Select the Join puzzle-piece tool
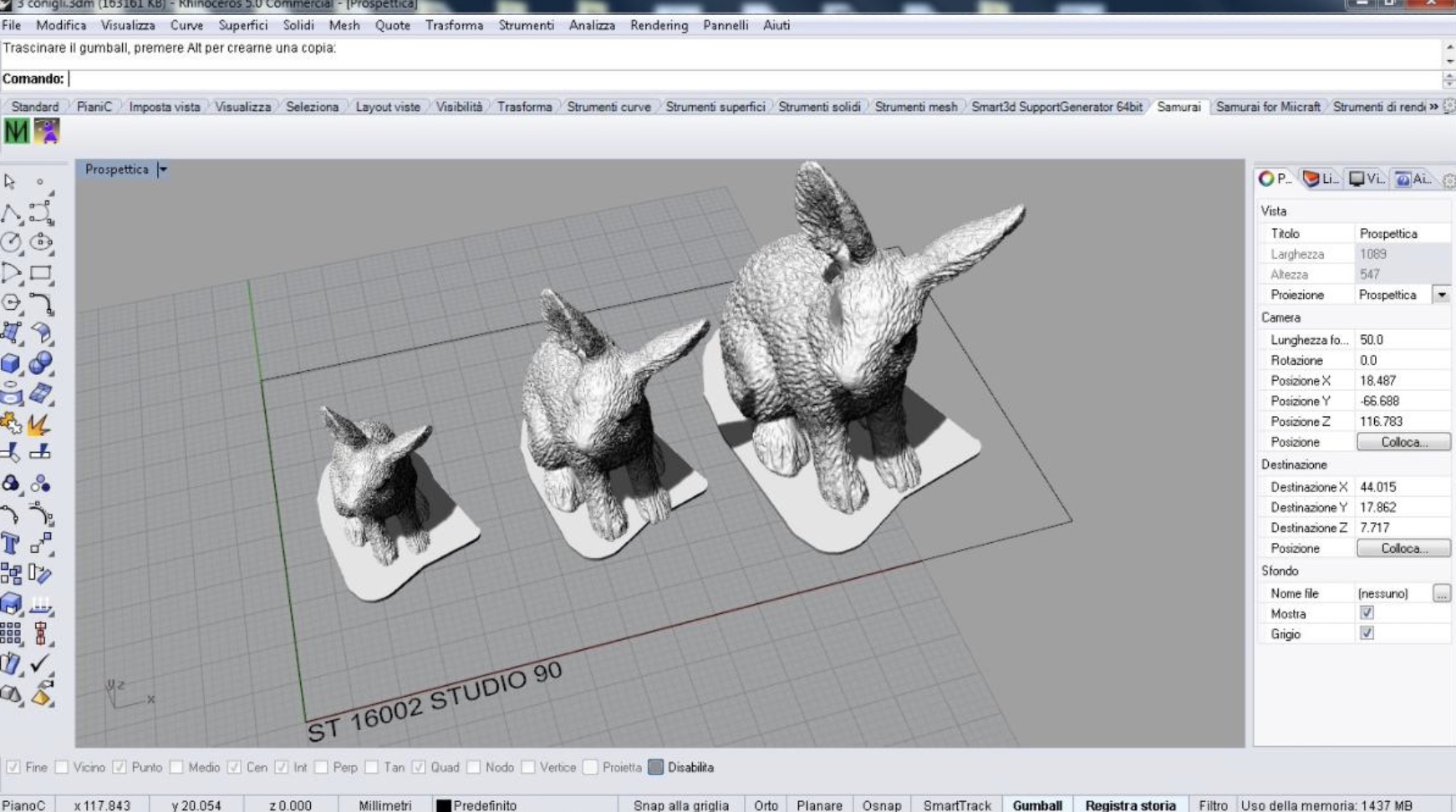Image resolution: width=1456 pixels, height=812 pixels. tap(11, 424)
